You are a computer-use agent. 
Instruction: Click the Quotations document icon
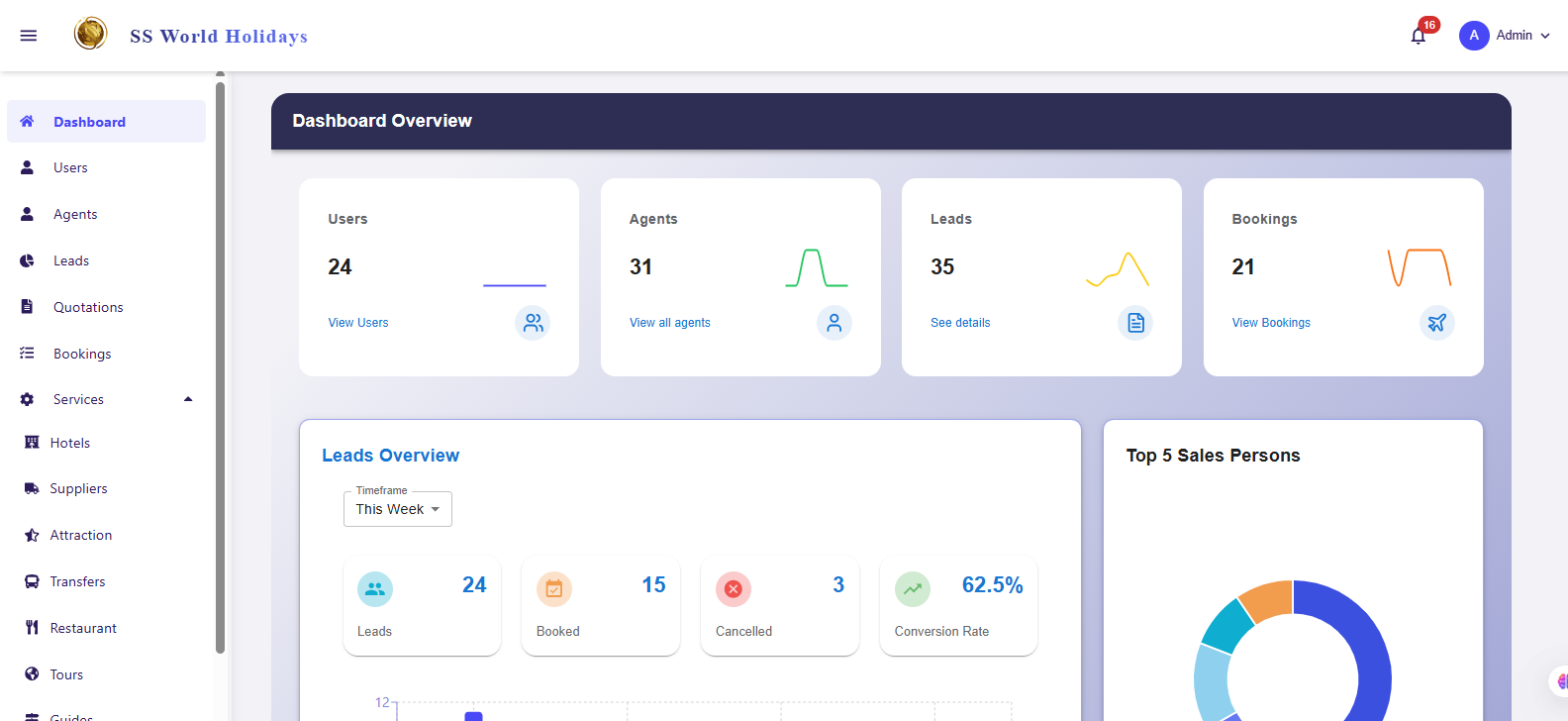click(28, 306)
